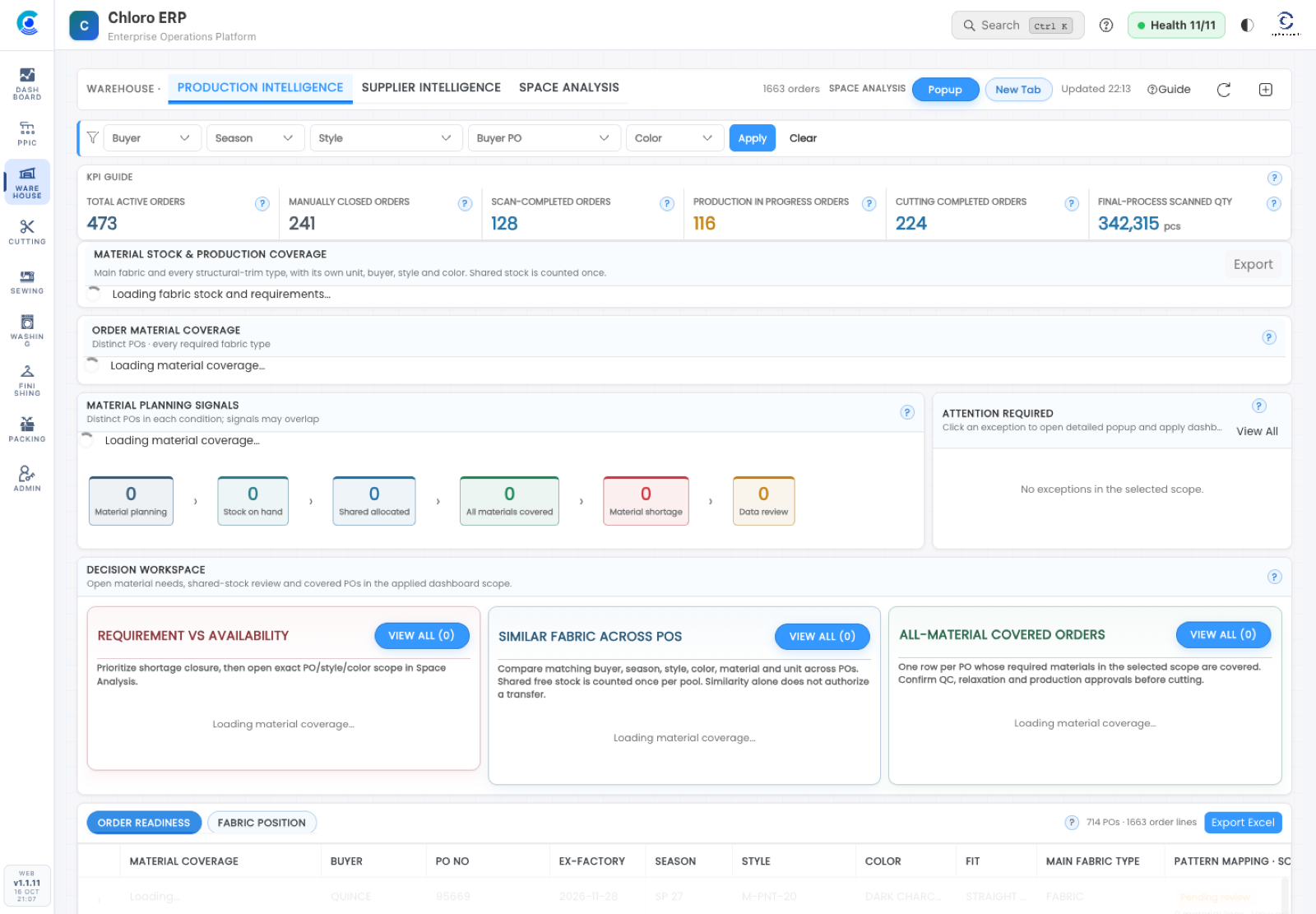Expand the Buyer filter dropdown
This screenshot has width=1316, height=914.
(x=152, y=138)
